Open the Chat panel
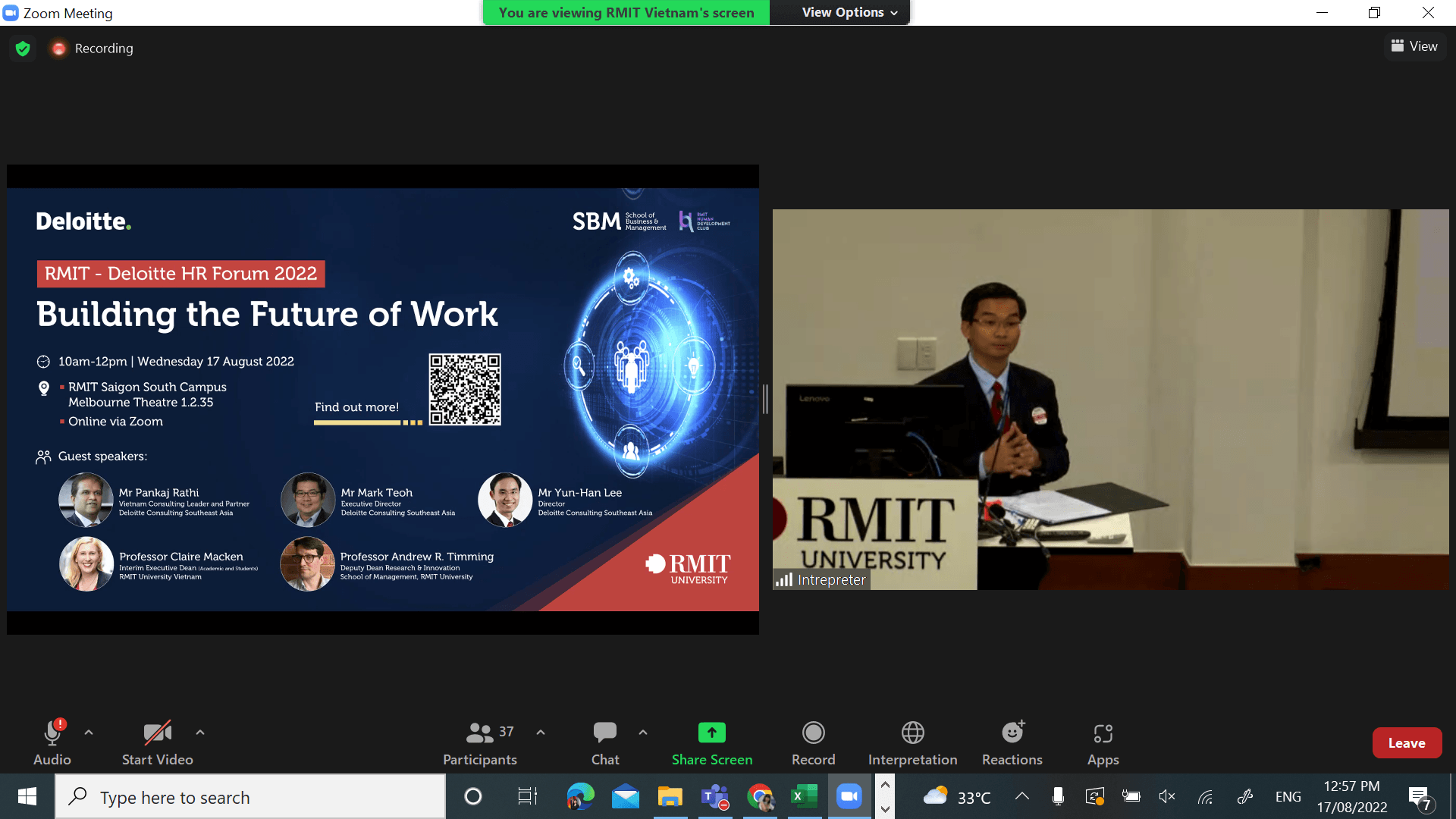Viewport: 1456px width, 819px height. coord(605,742)
